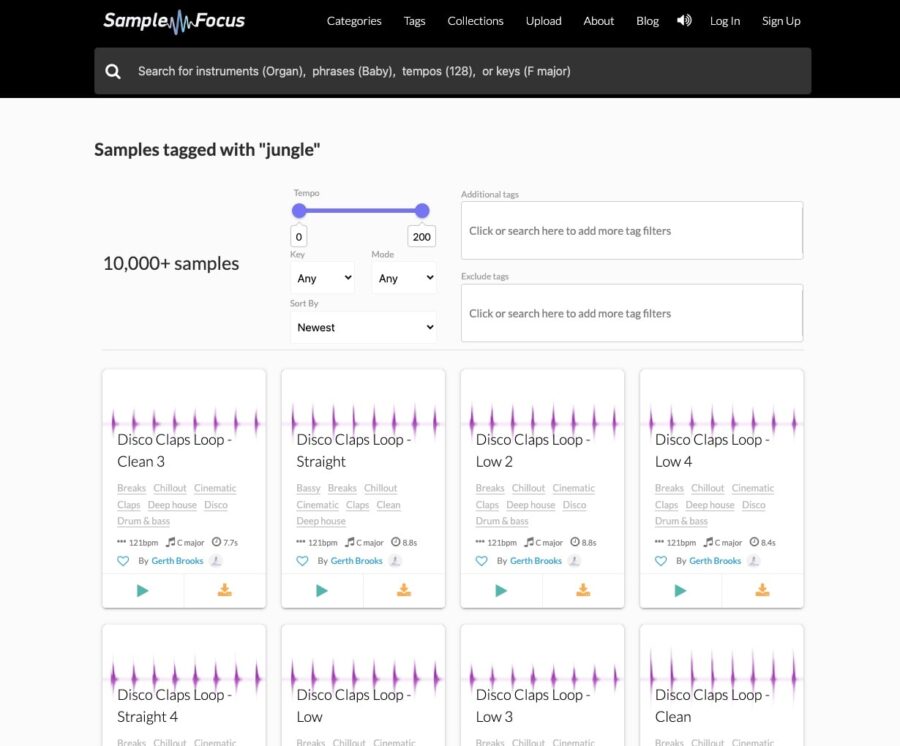Favorite Disco Claps Loop - Clean 3 with heart
This screenshot has height=746, width=900.
coord(123,561)
